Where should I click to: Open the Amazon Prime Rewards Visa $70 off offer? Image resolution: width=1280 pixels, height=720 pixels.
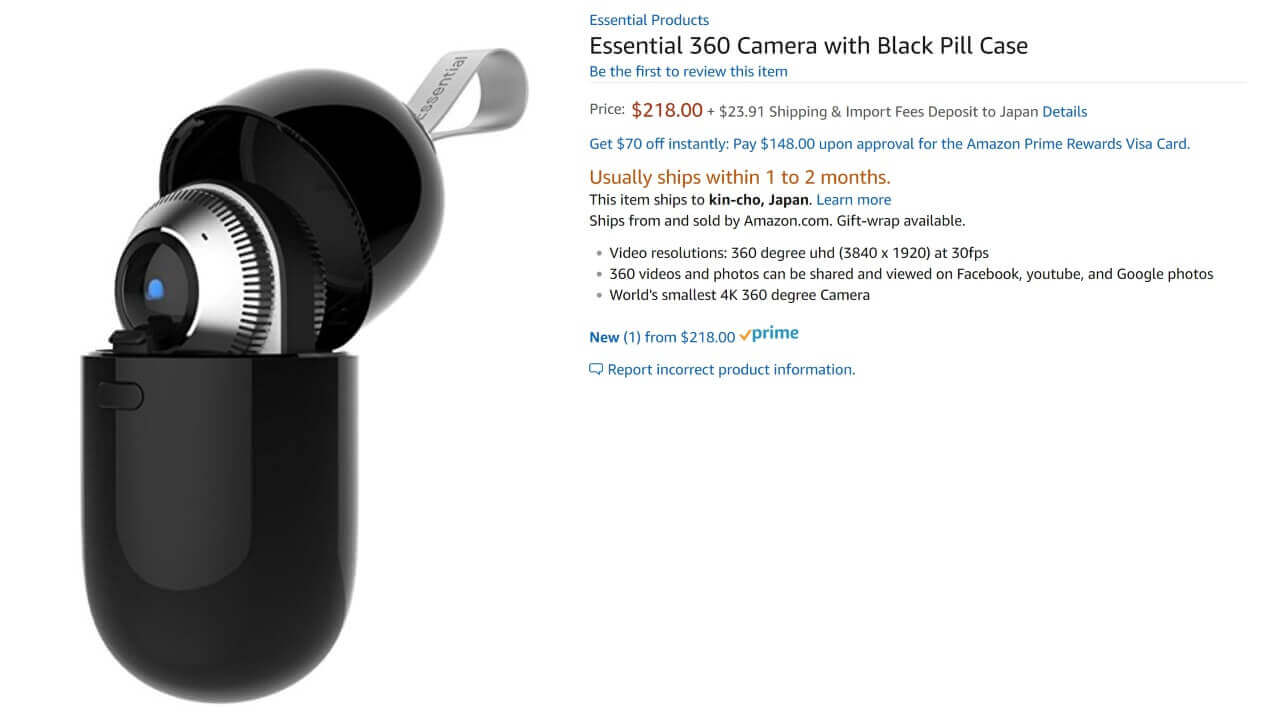(x=890, y=144)
